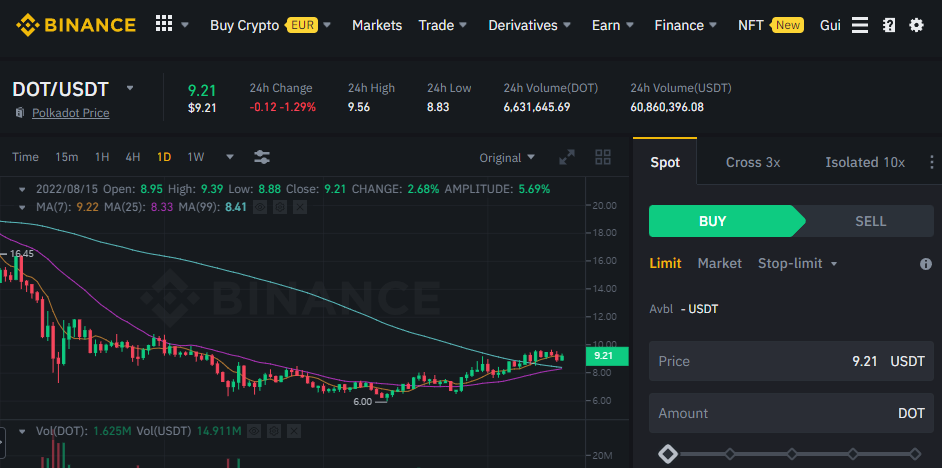Expand the apps grid dropdown arrow
The image size is (942, 468).
[x=185, y=25]
